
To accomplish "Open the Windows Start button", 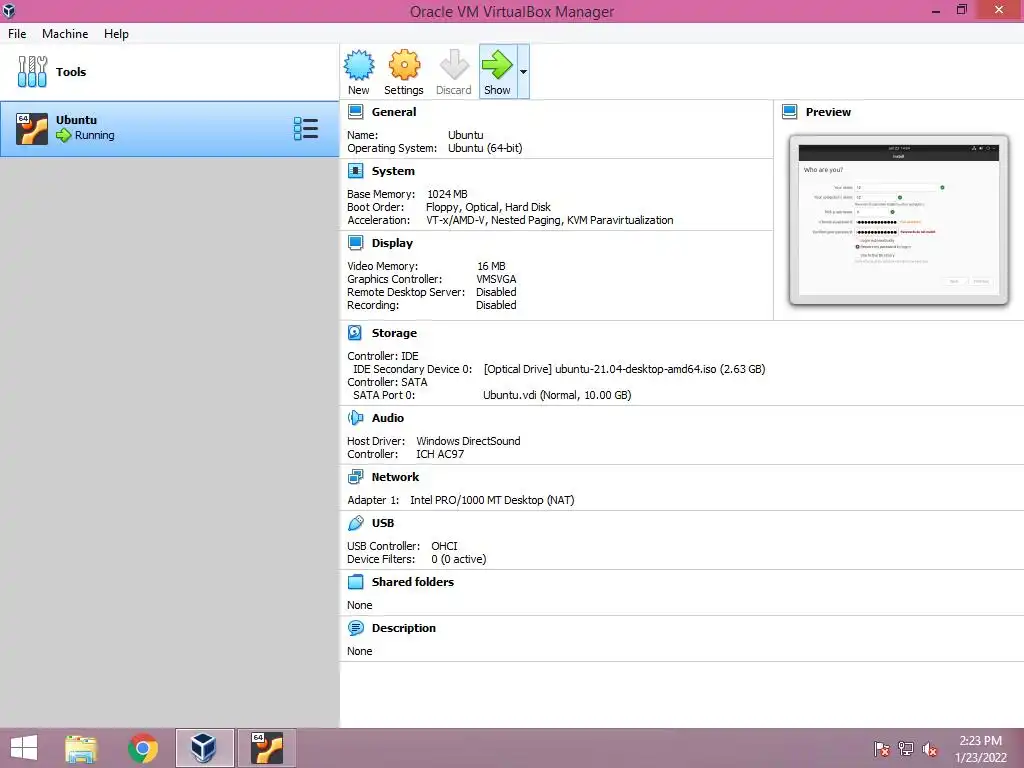I will pyautogui.click(x=24, y=748).
